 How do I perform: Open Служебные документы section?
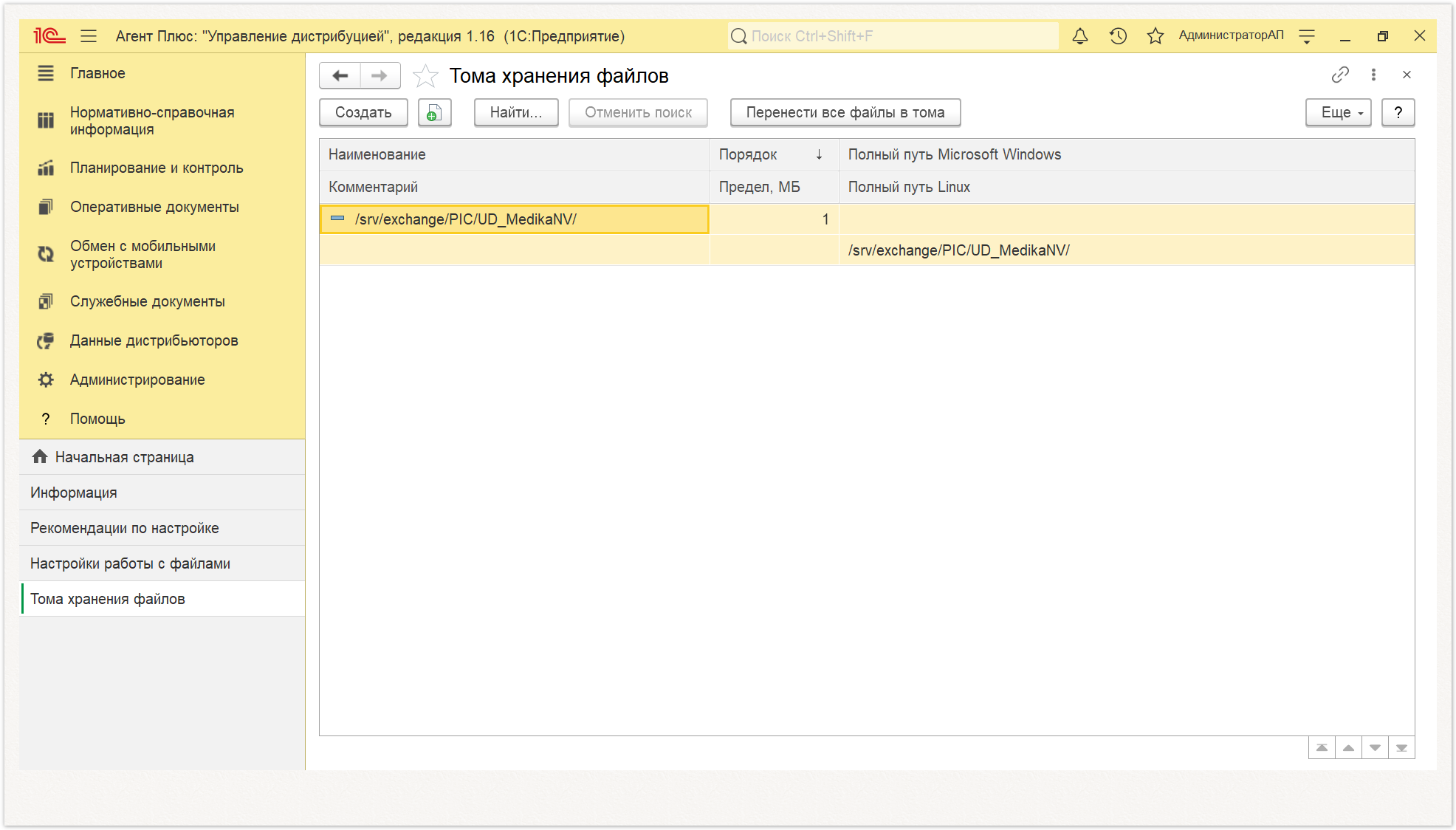[162, 301]
